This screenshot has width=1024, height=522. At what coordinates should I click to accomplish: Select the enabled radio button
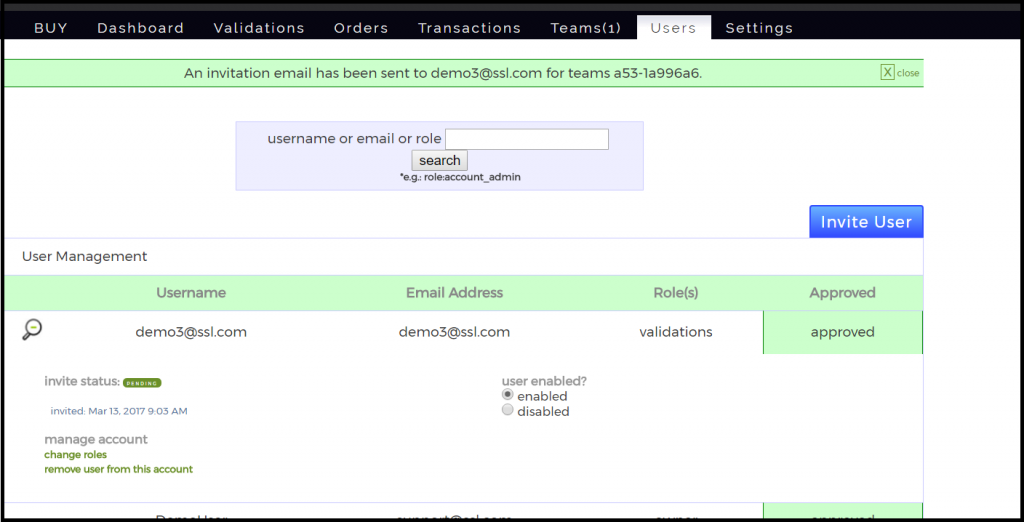click(508, 395)
